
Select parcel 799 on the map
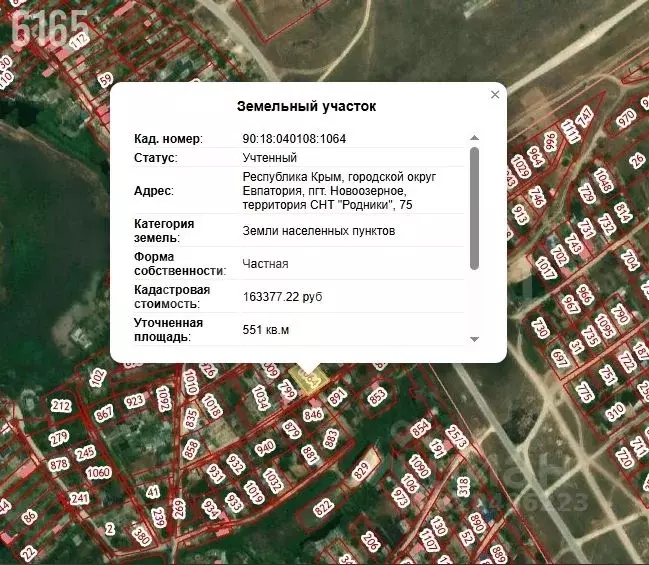(x=287, y=390)
